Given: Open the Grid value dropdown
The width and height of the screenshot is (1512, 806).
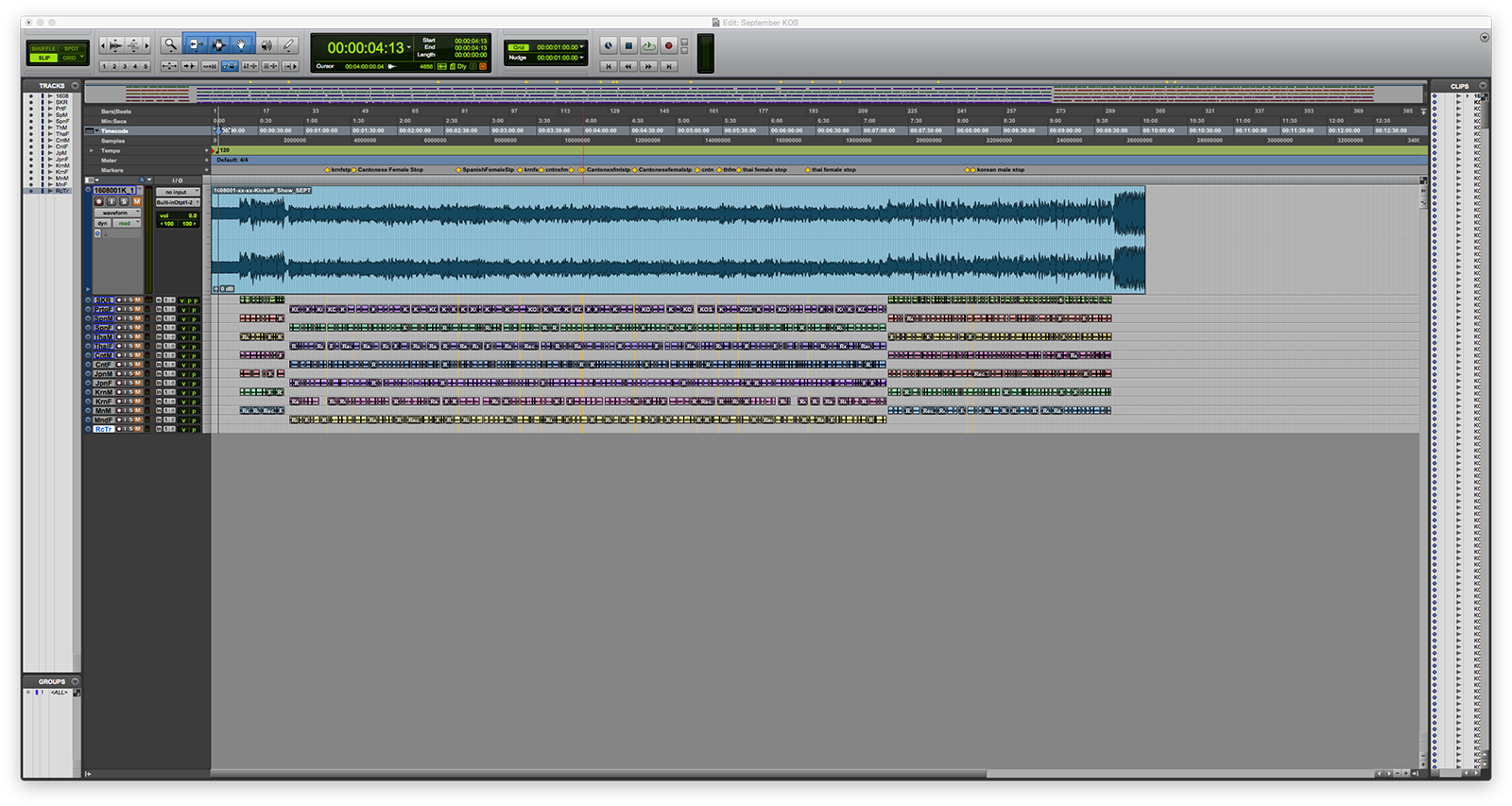Looking at the screenshot, I should tap(581, 46).
